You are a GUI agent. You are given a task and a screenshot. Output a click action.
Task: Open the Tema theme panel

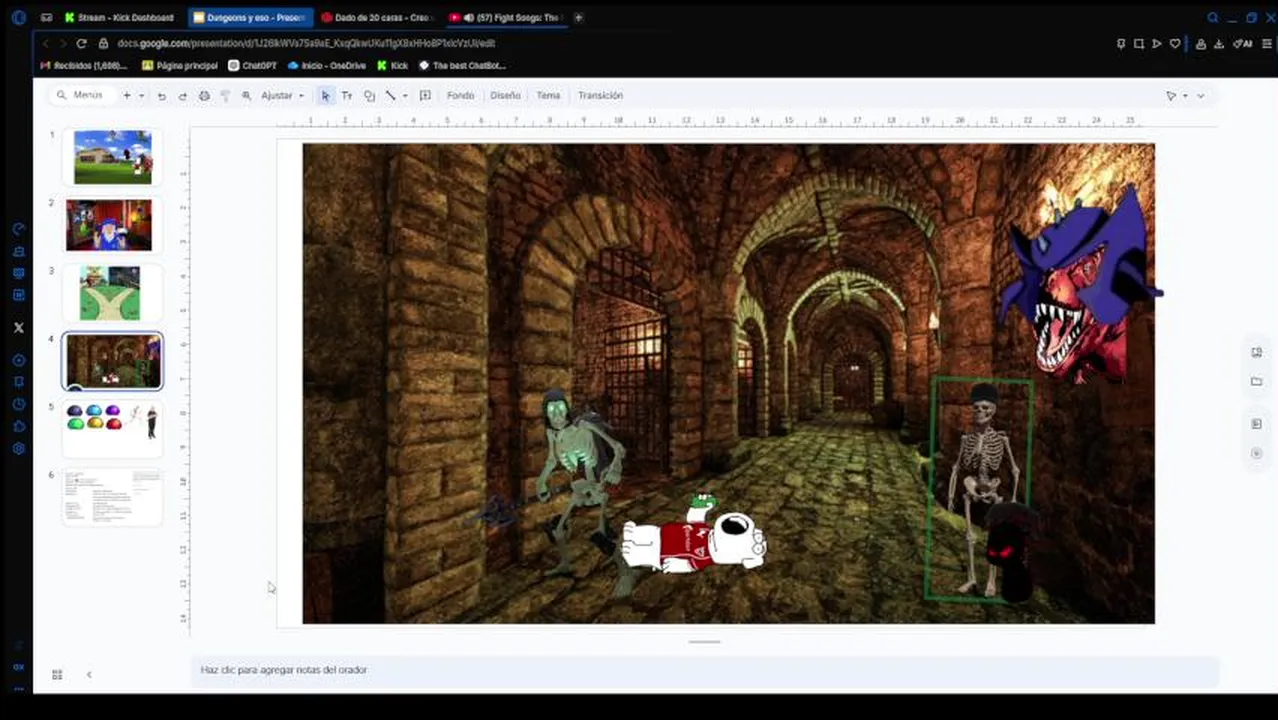[x=548, y=96]
